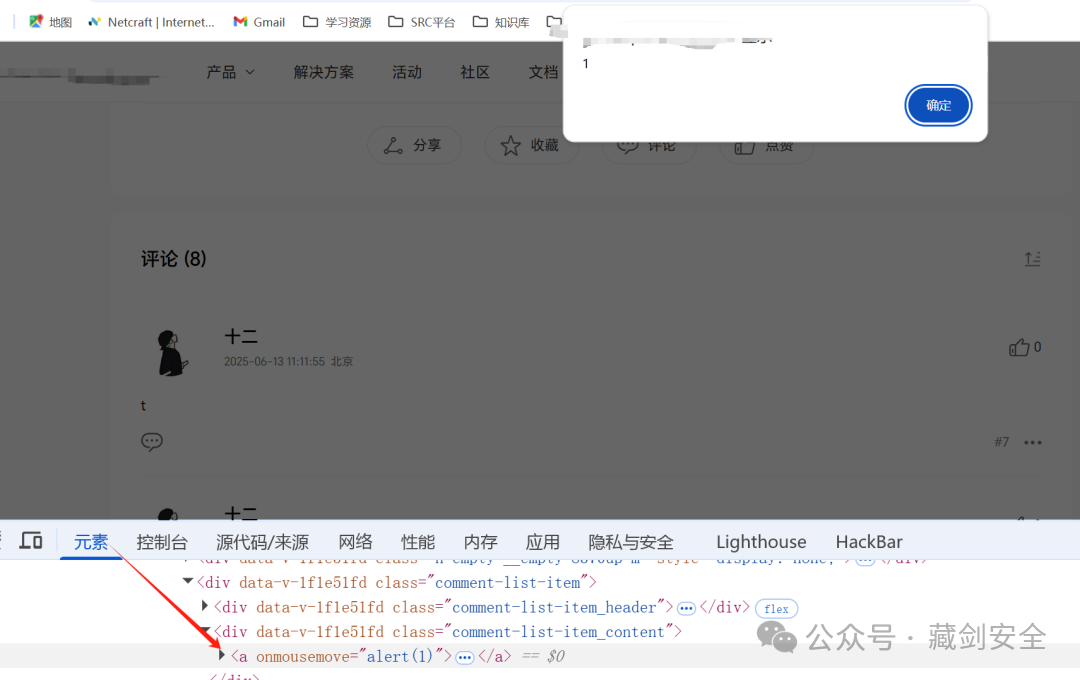Screen dimensions: 1080x680
Task: Click the user avatar of 十二
Action: pyautogui.click(x=170, y=352)
